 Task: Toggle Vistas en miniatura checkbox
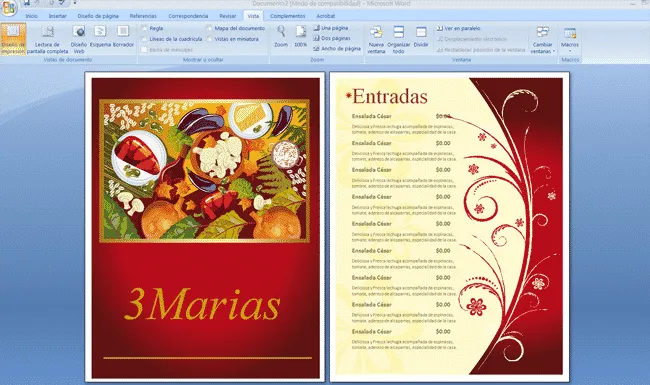pos(209,39)
